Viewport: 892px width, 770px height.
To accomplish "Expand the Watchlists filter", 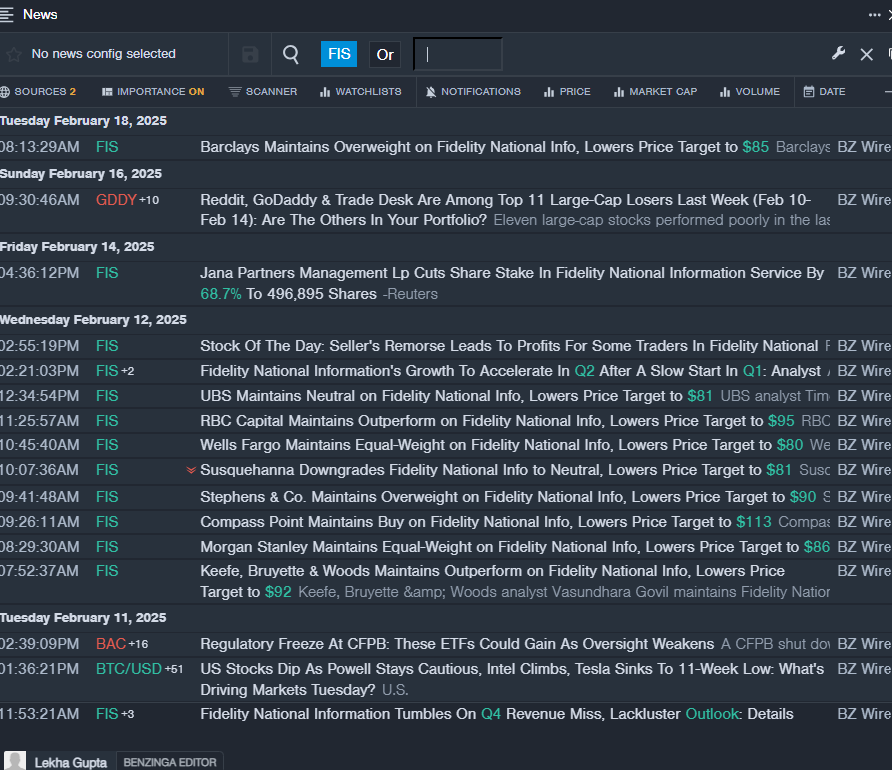I will (360, 92).
